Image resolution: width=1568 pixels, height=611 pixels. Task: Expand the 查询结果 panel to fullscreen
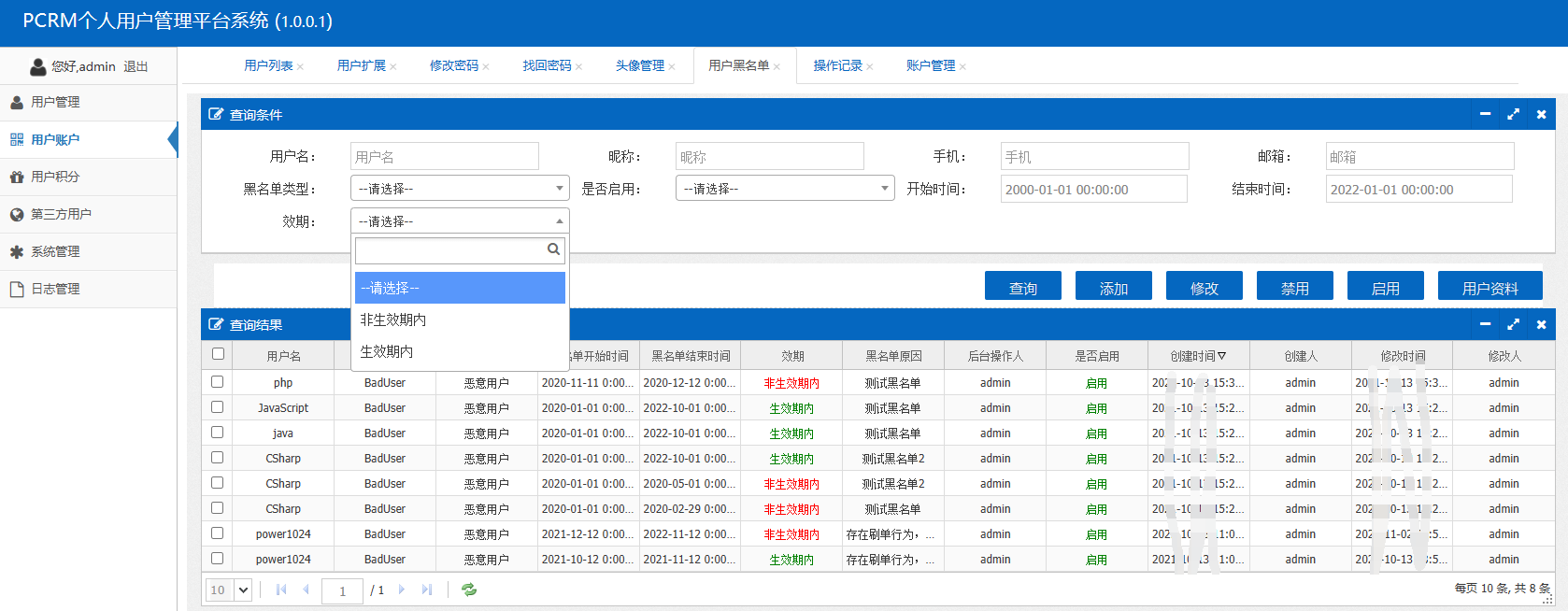coord(1513,324)
